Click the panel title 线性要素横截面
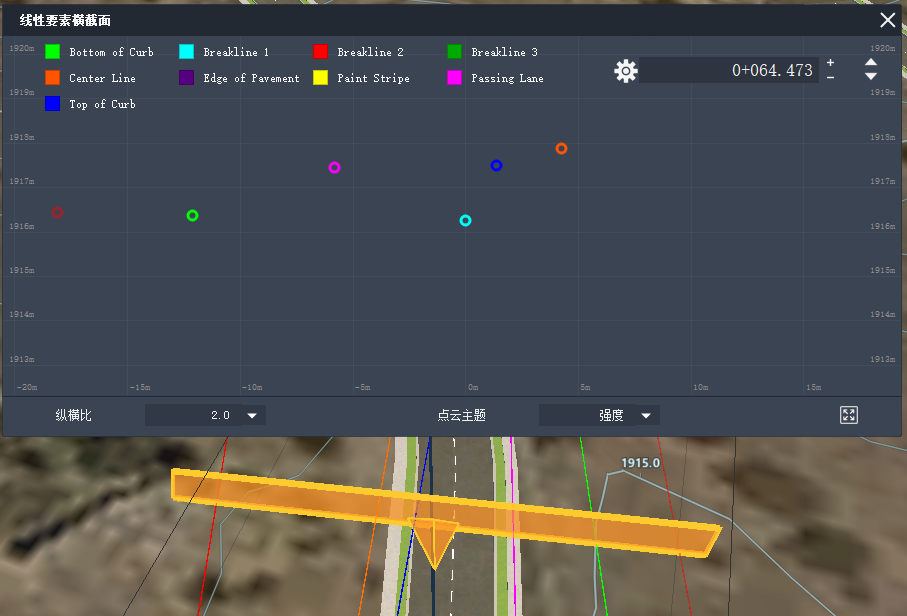 [x=65, y=21]
